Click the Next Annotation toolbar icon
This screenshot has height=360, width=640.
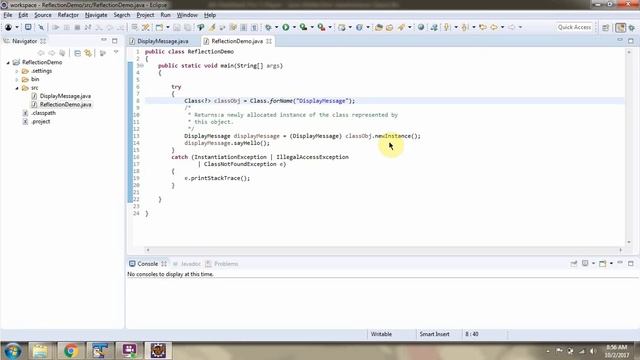(x=447, y=27)
